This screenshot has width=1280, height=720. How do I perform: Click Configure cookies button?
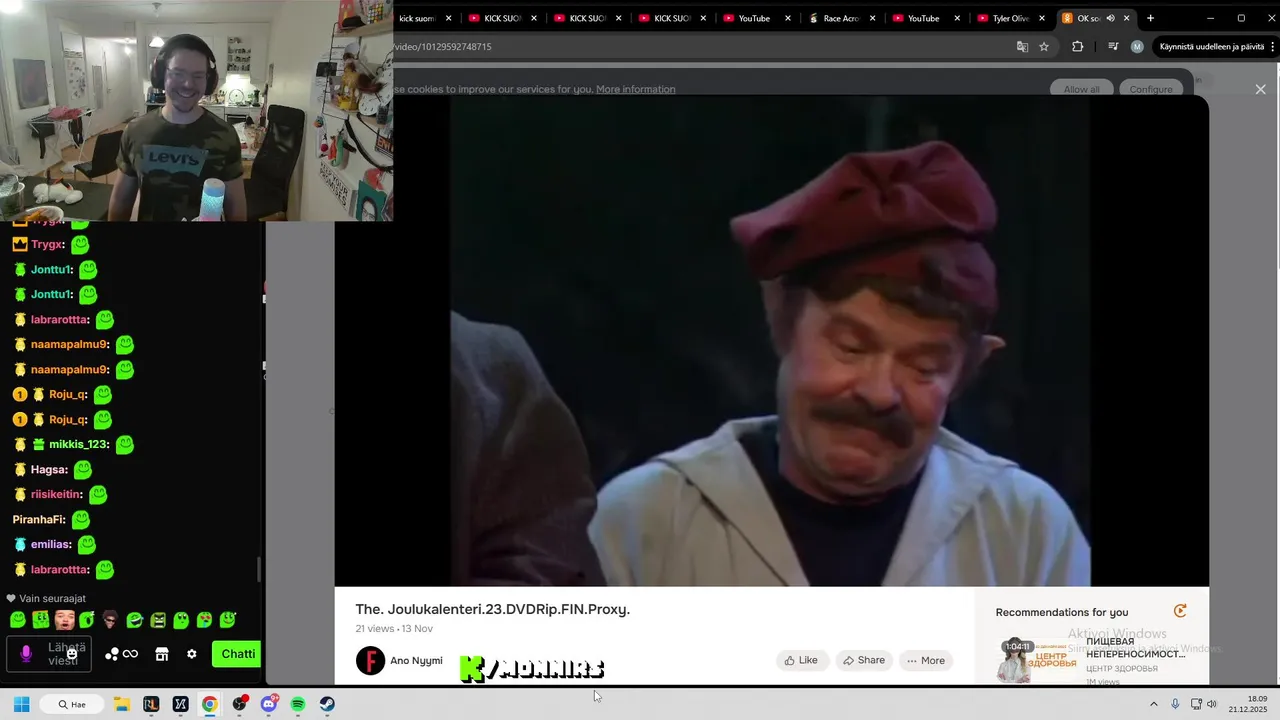pos(1151,89)
